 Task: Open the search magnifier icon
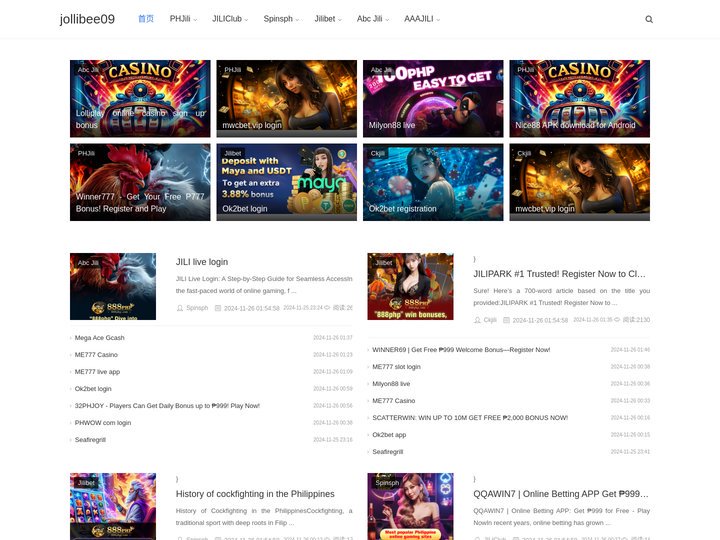tap(649, 19)
